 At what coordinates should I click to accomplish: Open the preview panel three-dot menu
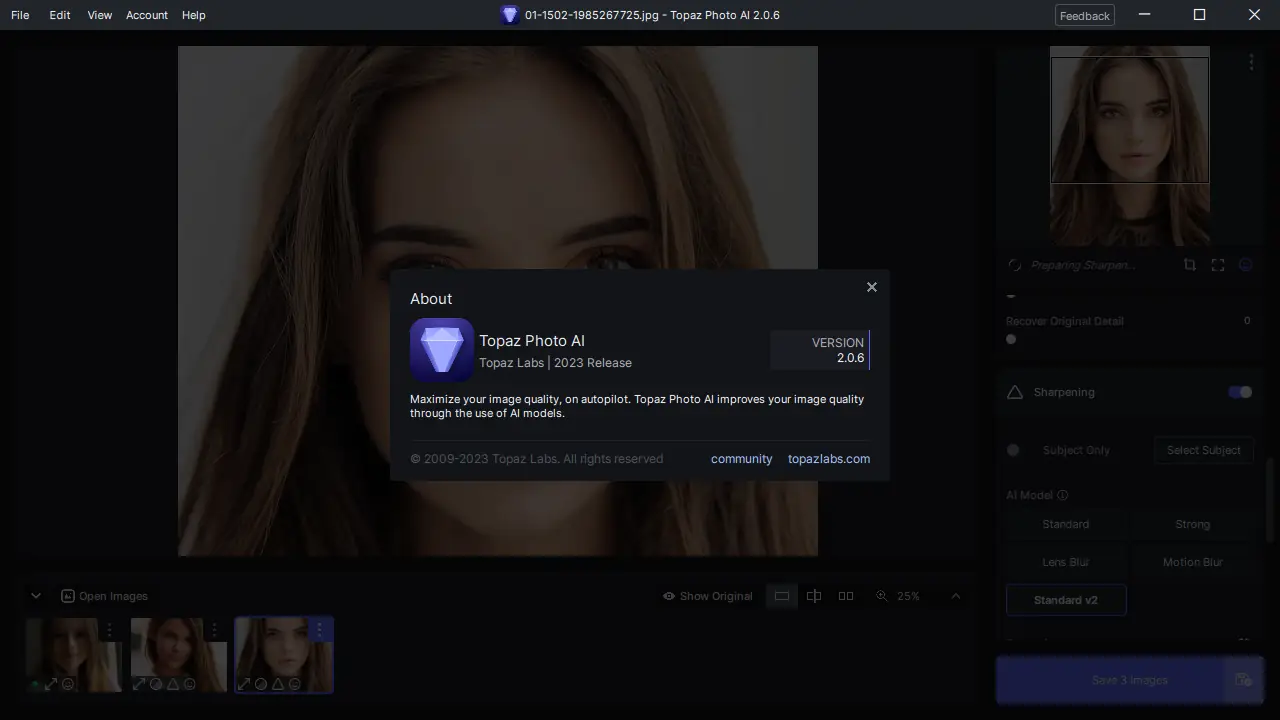click(x=1251, y=62)
